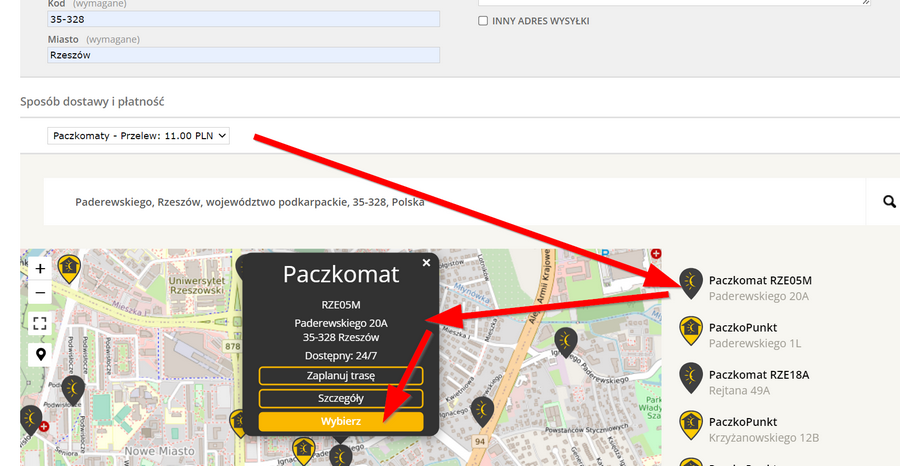
Task: Click Paczkomat RZE18A Rejtana 49A text
Action: 759,382
